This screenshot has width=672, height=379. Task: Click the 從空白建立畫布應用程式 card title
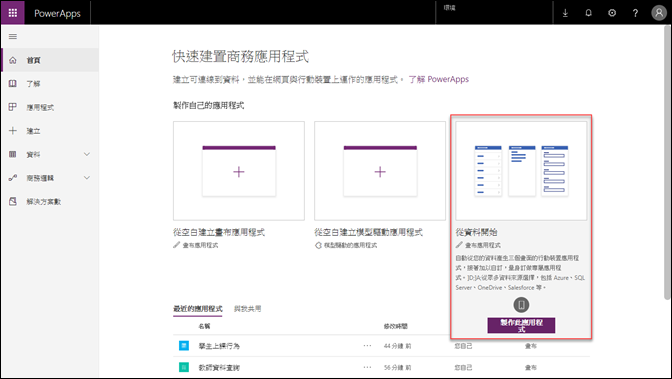(219, 232)
